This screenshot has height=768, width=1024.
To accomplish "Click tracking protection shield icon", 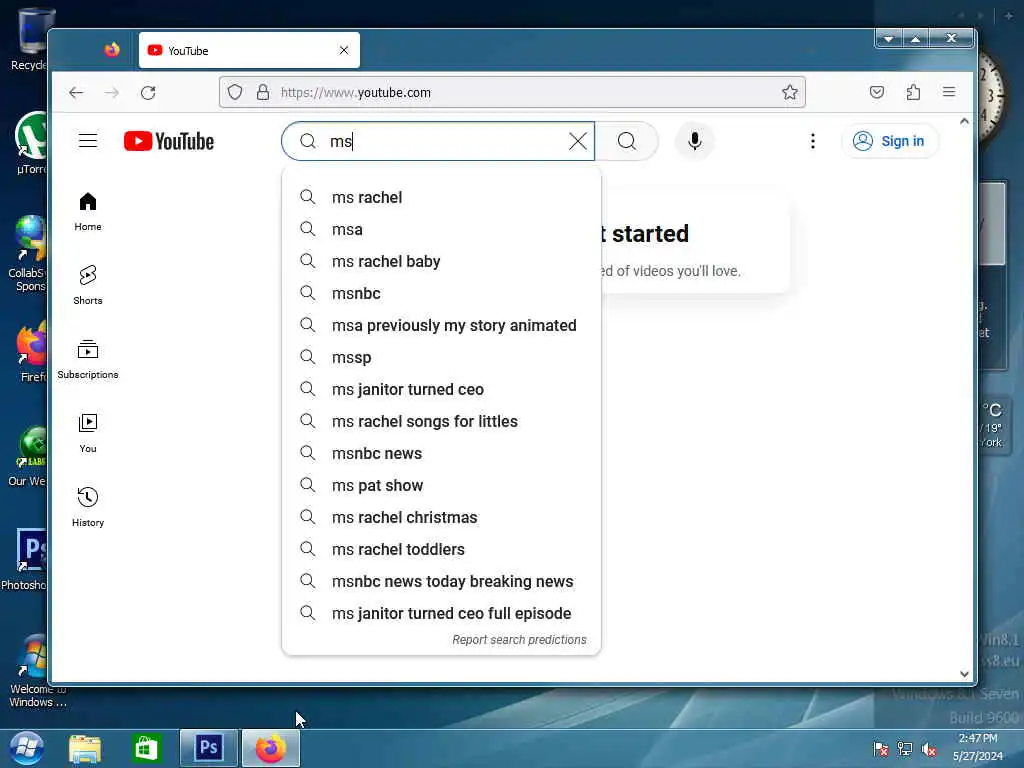I will [235, 93].
